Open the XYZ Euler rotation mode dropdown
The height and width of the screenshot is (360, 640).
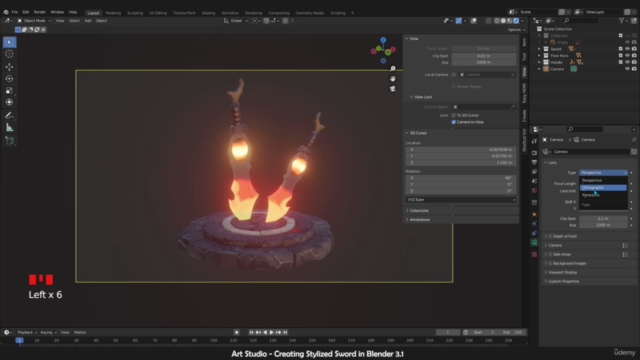461,200
